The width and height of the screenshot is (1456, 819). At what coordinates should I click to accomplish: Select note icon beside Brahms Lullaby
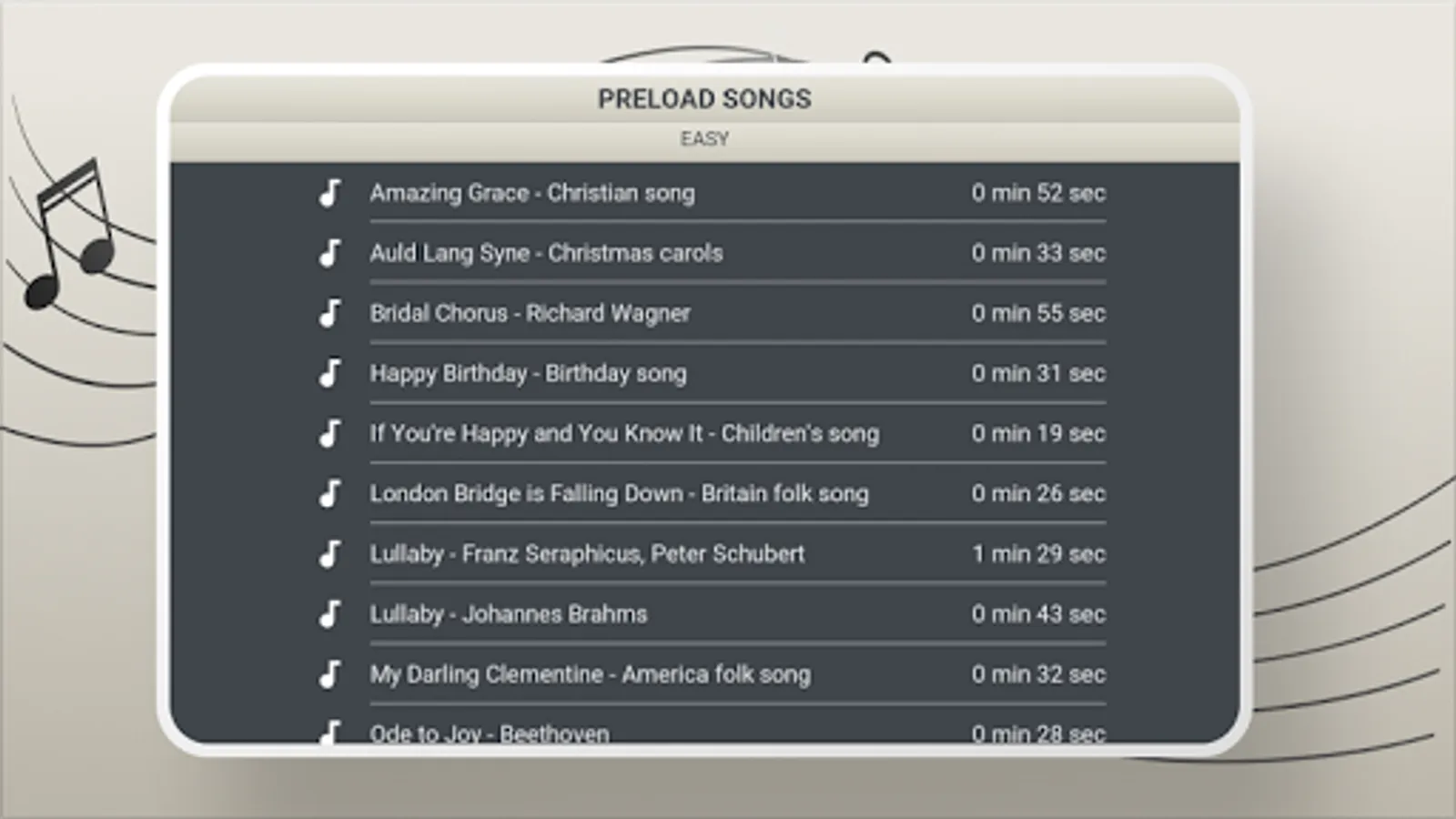[x=329, y=614]
